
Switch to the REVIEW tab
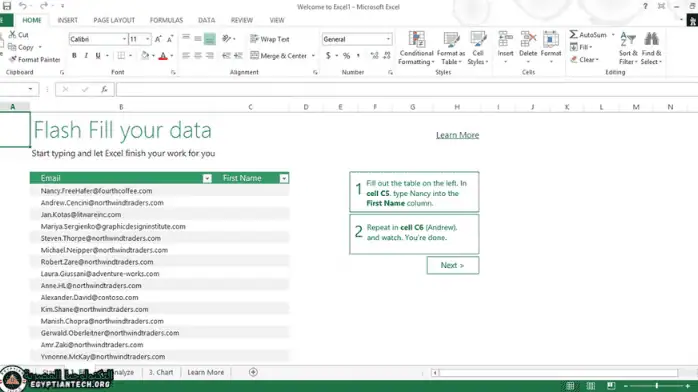coord(242,20)
